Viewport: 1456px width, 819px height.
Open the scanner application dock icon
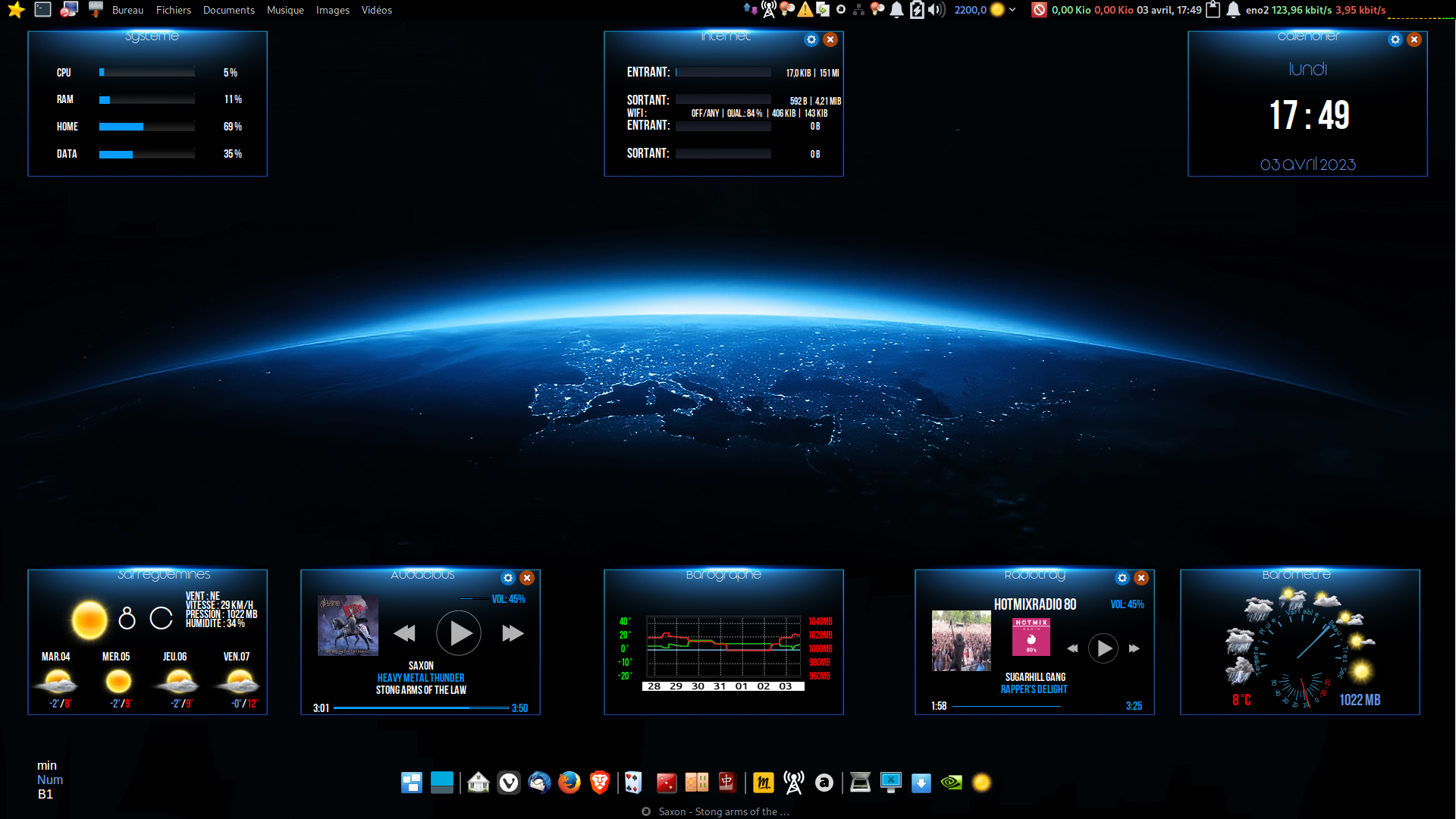tap(860, 782)
